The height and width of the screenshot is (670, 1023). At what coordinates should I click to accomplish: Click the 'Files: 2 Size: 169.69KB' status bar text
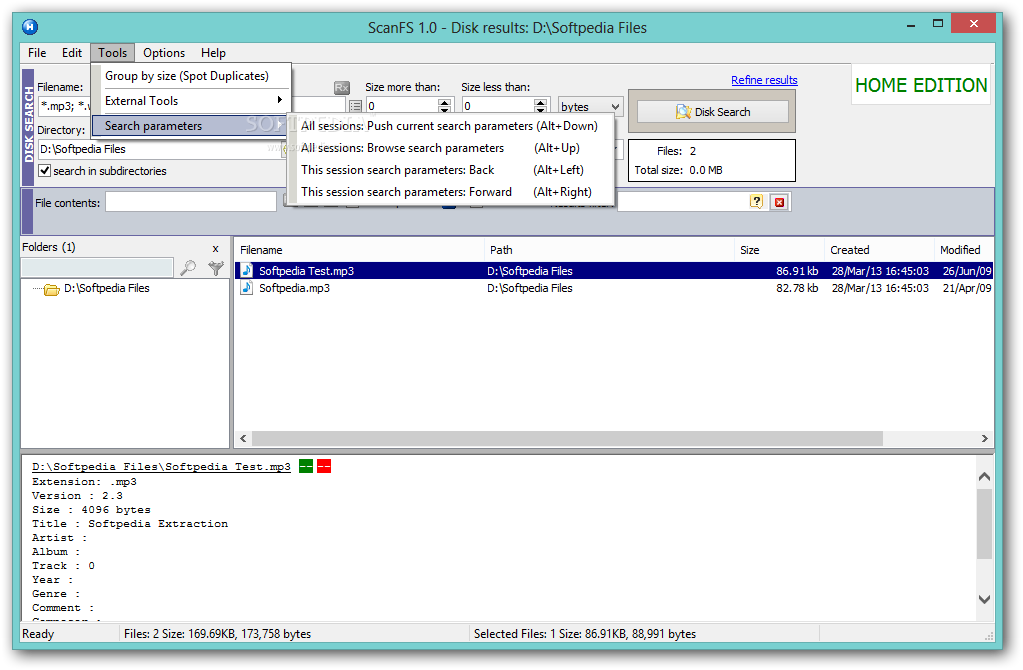(x=217, y=633)
